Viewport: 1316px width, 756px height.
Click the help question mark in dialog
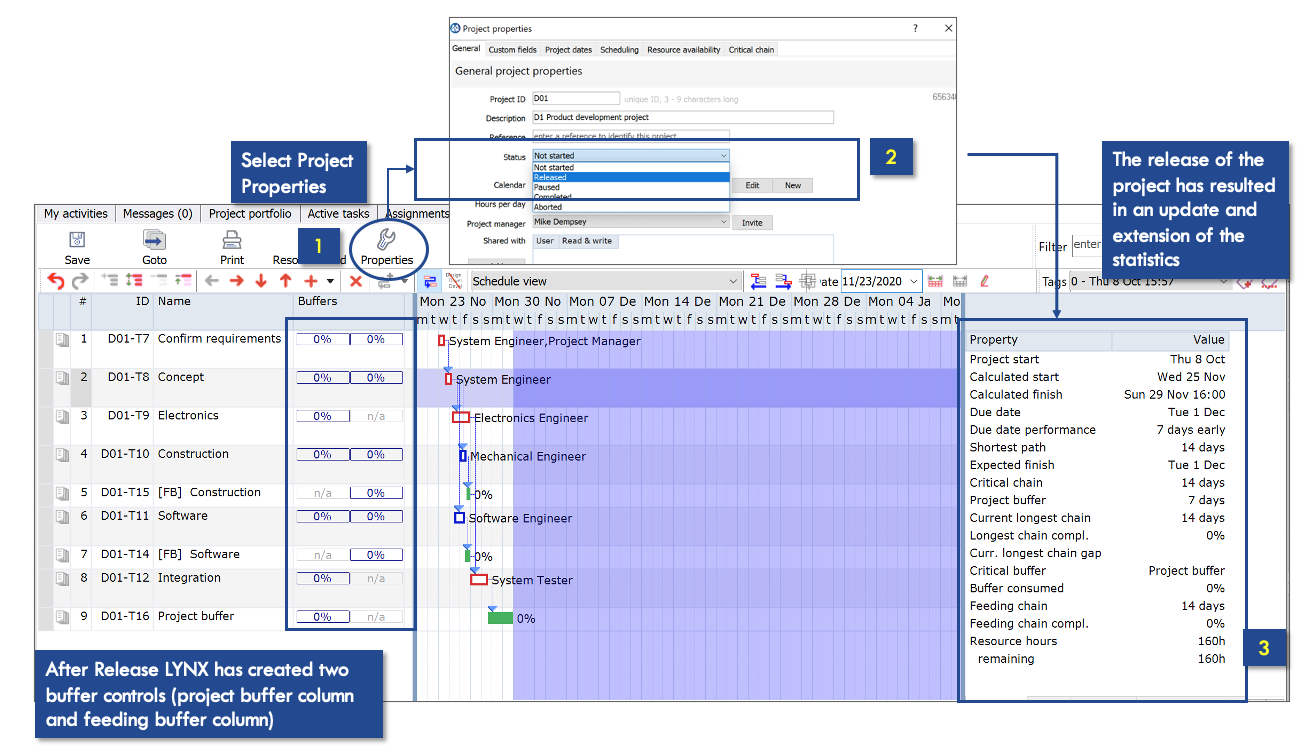[915, 29]
